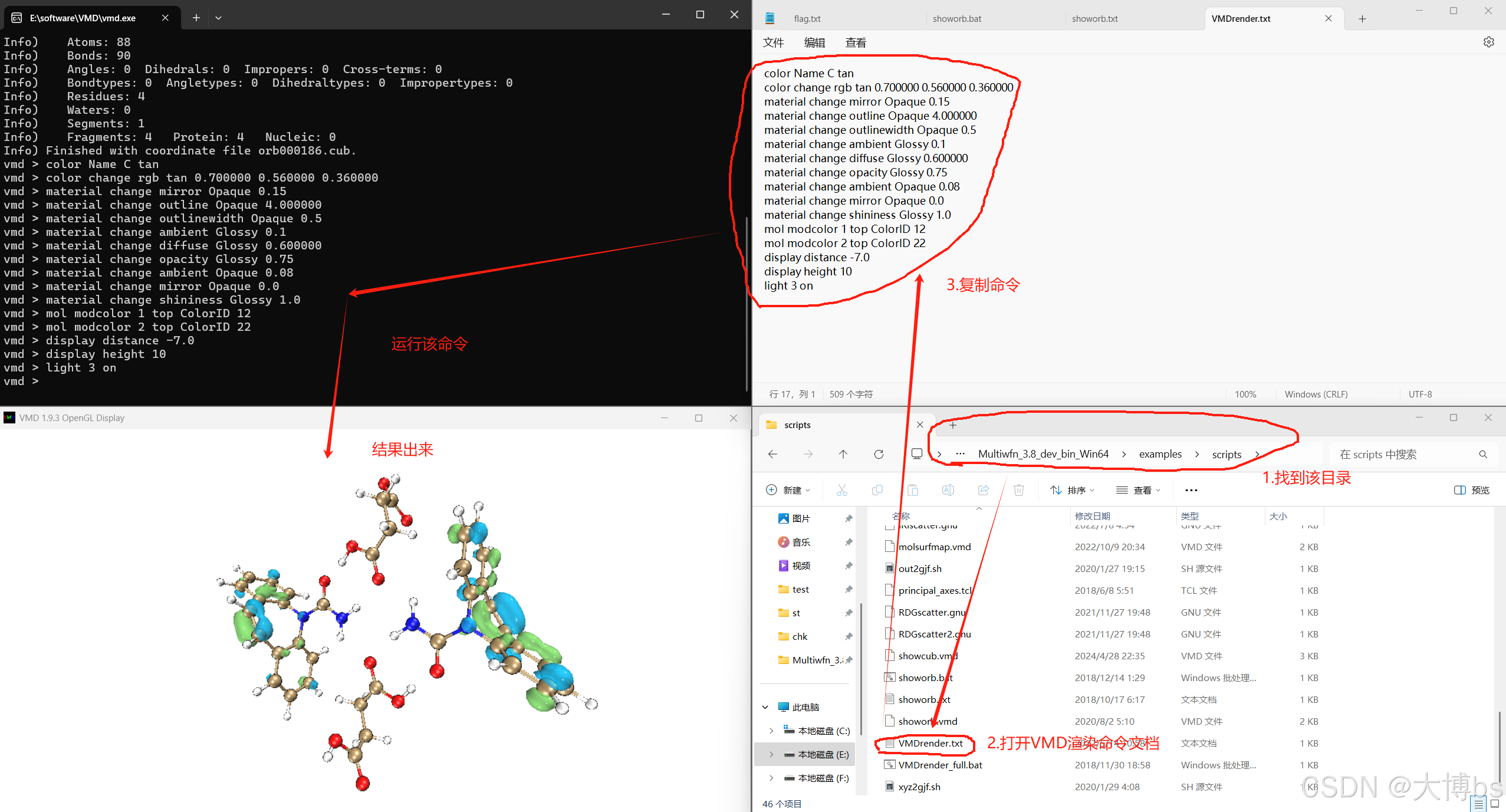Click examples in the breadcrumb path

1160,454
